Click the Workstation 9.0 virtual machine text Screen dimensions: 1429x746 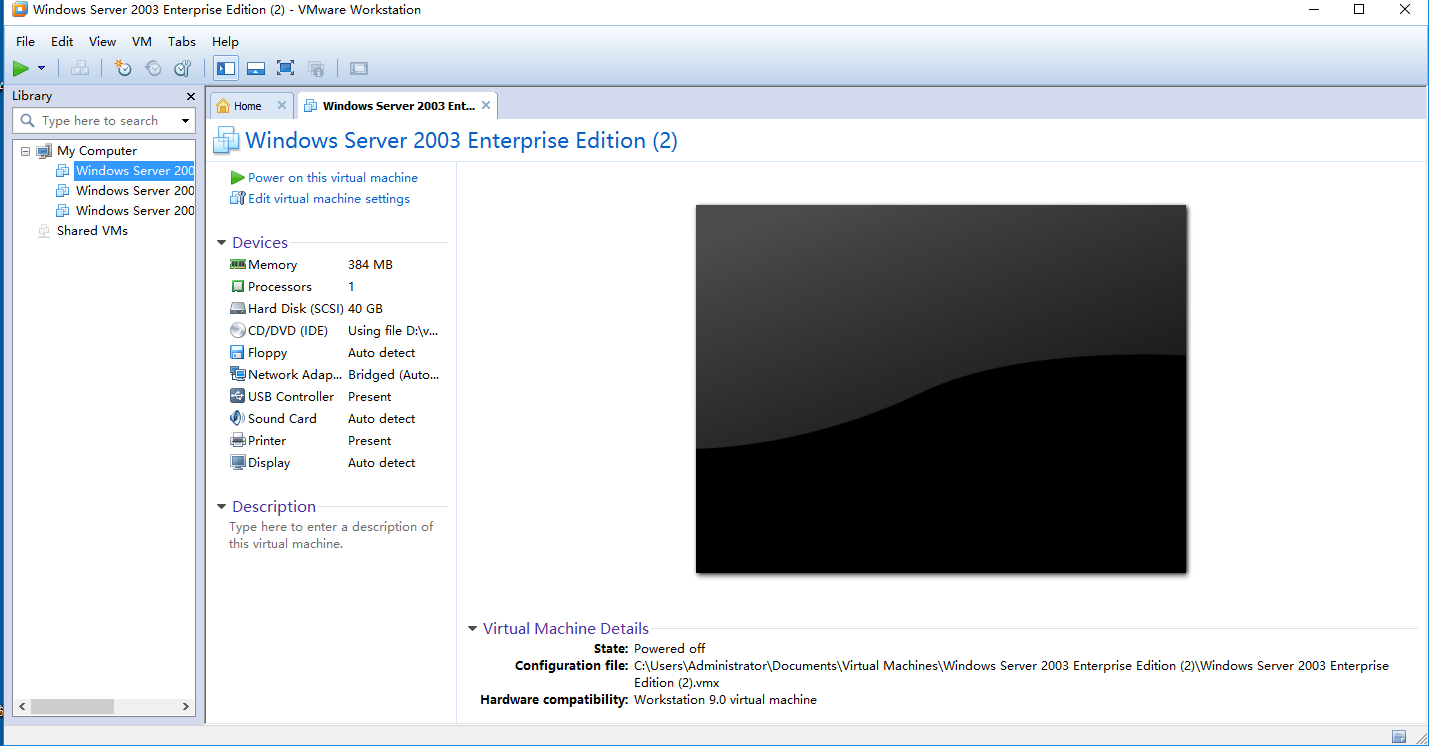(725, 700)
